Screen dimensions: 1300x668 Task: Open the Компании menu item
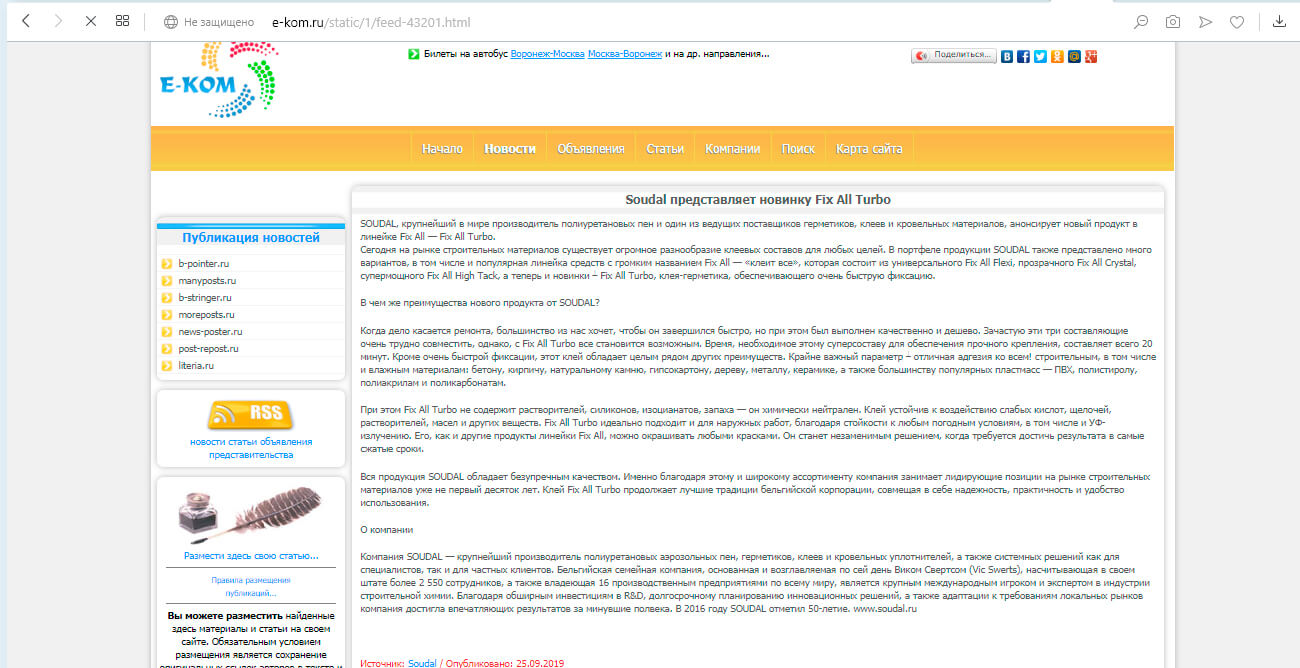coord(733,149)
